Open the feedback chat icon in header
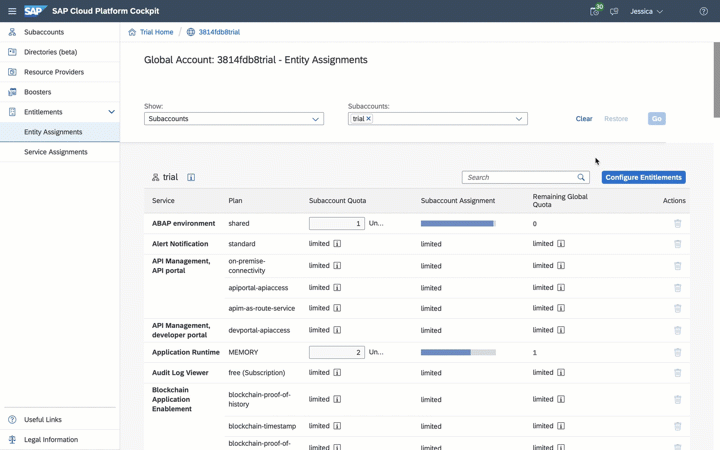The width and height of the screenshot is (720, 450). tap(614, 11)
